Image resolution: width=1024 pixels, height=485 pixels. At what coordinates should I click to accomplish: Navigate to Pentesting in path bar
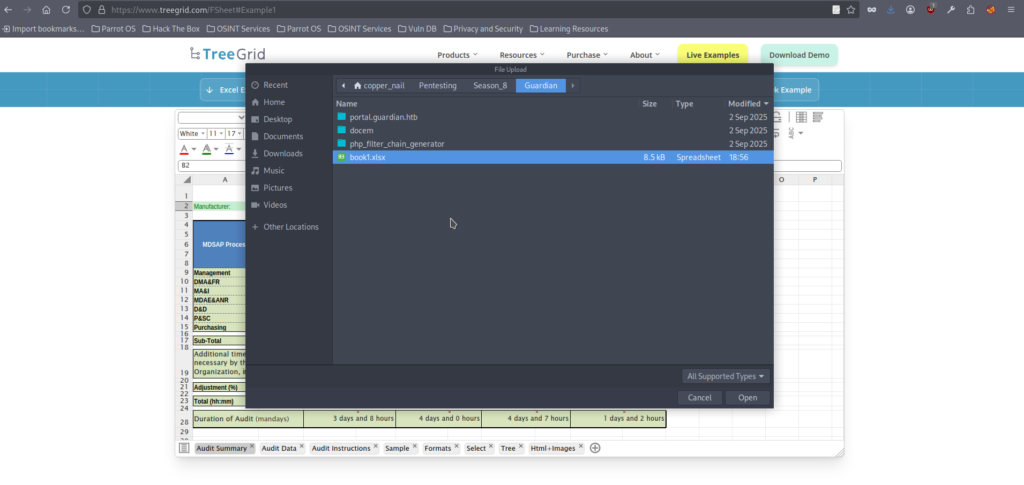click(437, 86)
